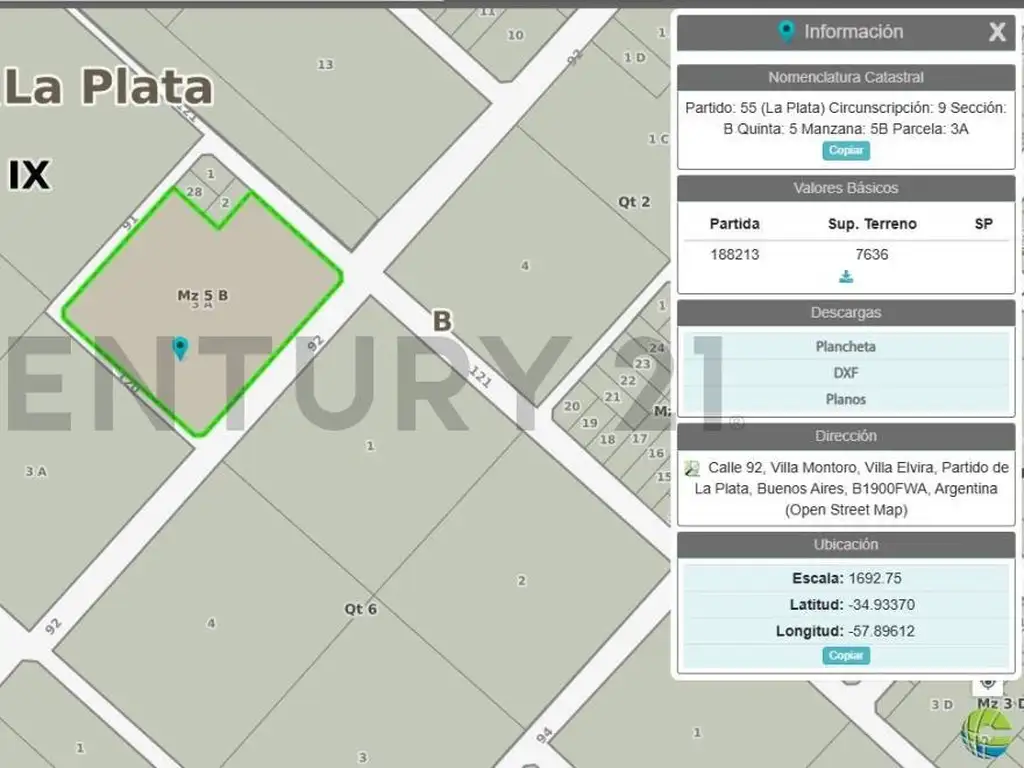Click the globe logo in the map corner
The width and height of the screenshot is (1024, 768).
pyautogui.click(x=985, y=735)
